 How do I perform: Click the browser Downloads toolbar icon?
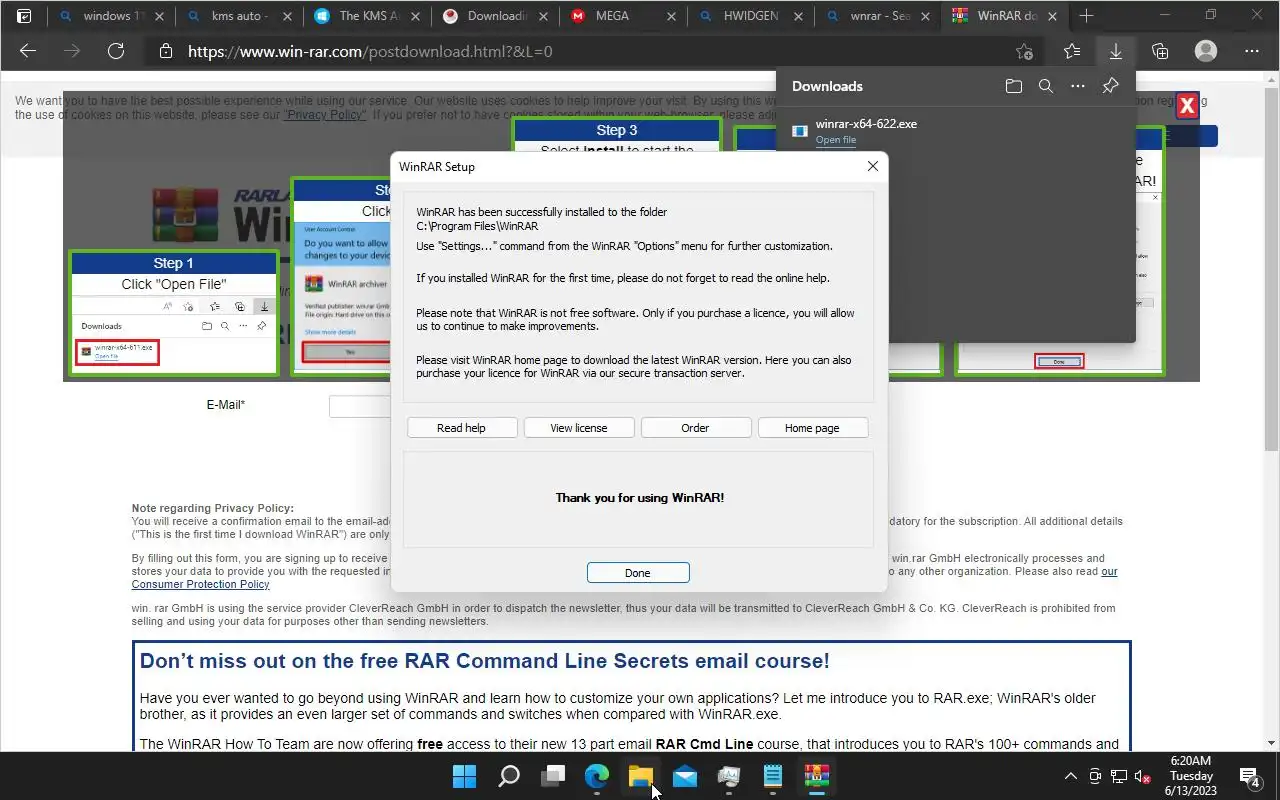[x=1115, y=51]
